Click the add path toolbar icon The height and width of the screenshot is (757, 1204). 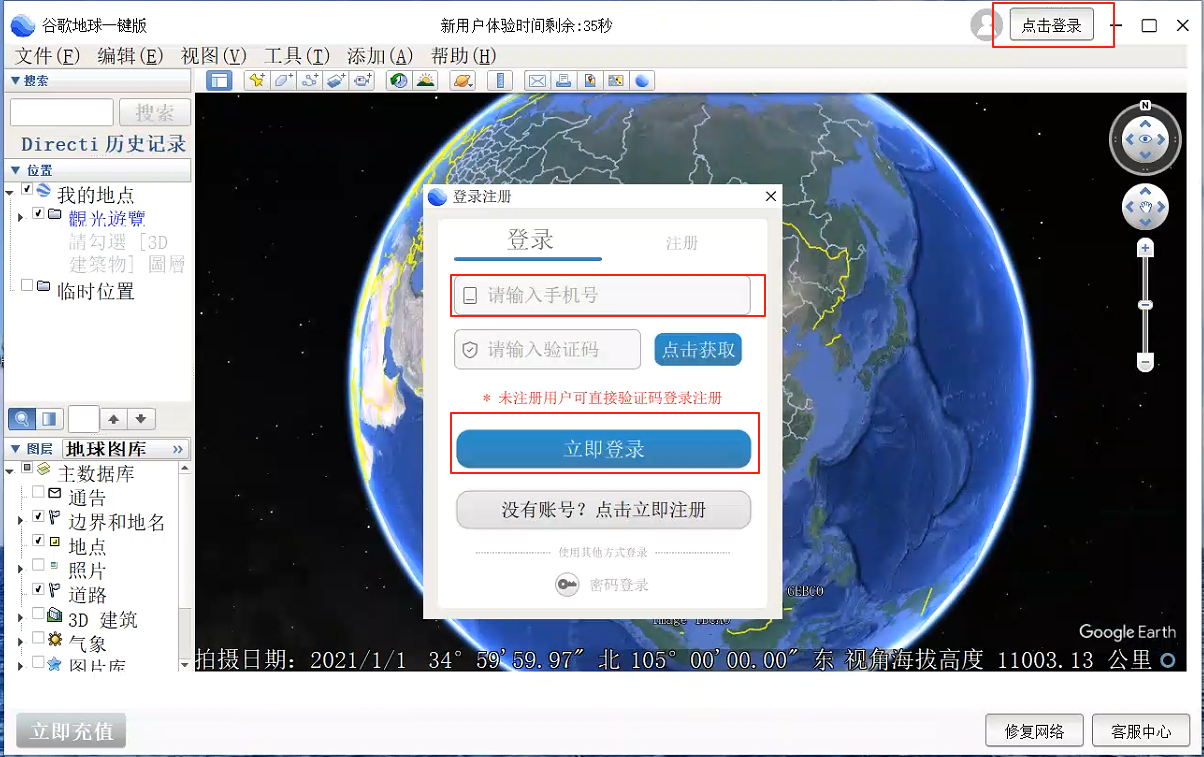point(309,80)
